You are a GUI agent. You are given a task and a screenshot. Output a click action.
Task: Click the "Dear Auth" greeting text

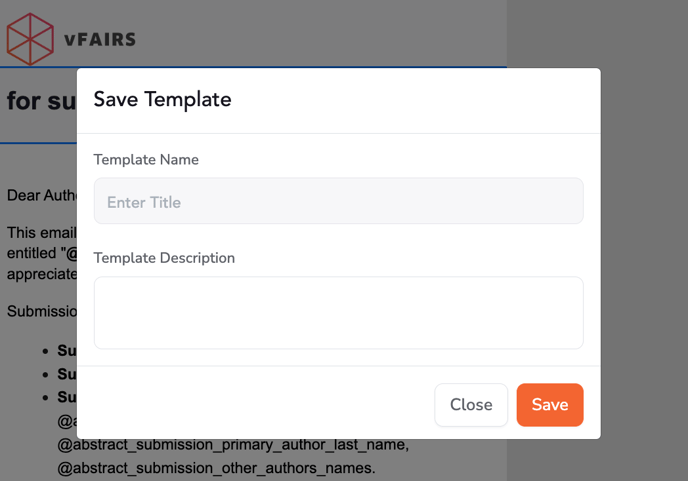[x=41, y=195]
